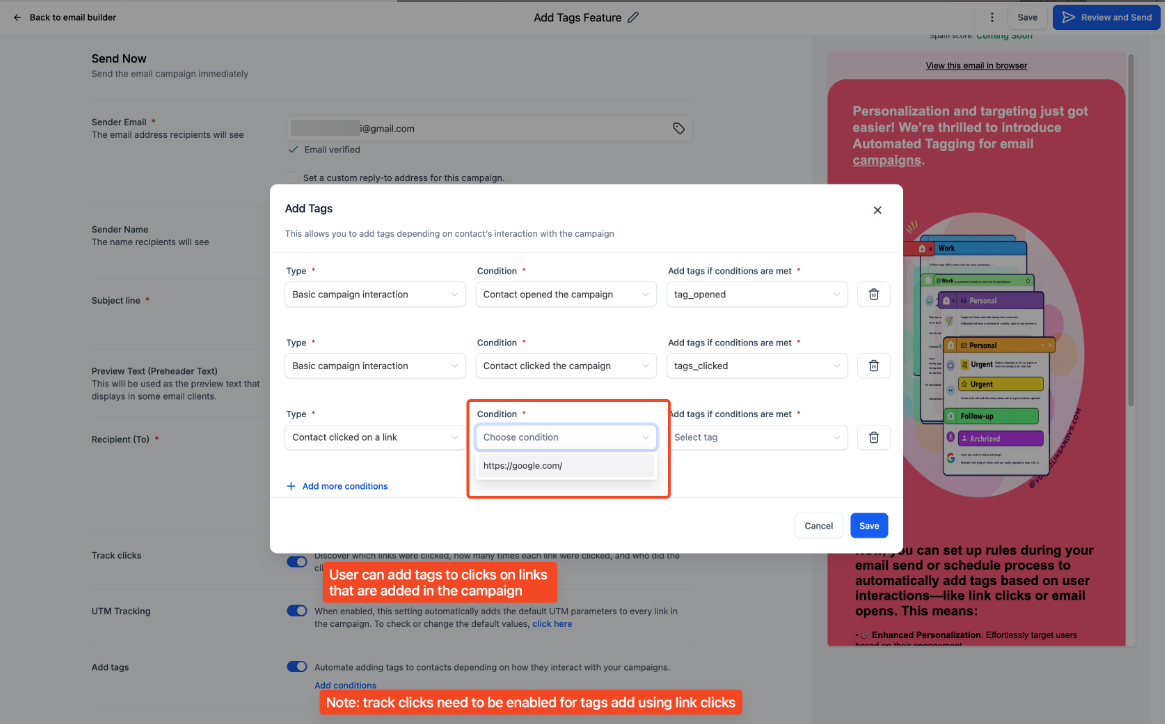Delete the tags_clicked condition row

point(873,366)
